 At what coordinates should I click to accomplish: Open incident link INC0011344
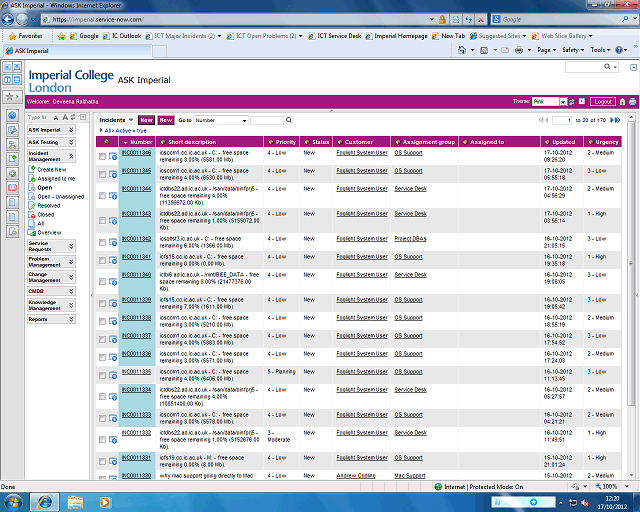(x=136, y=188)
